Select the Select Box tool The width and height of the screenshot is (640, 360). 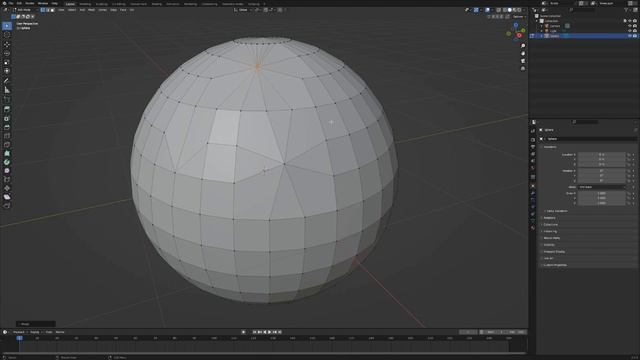(7, 26)
